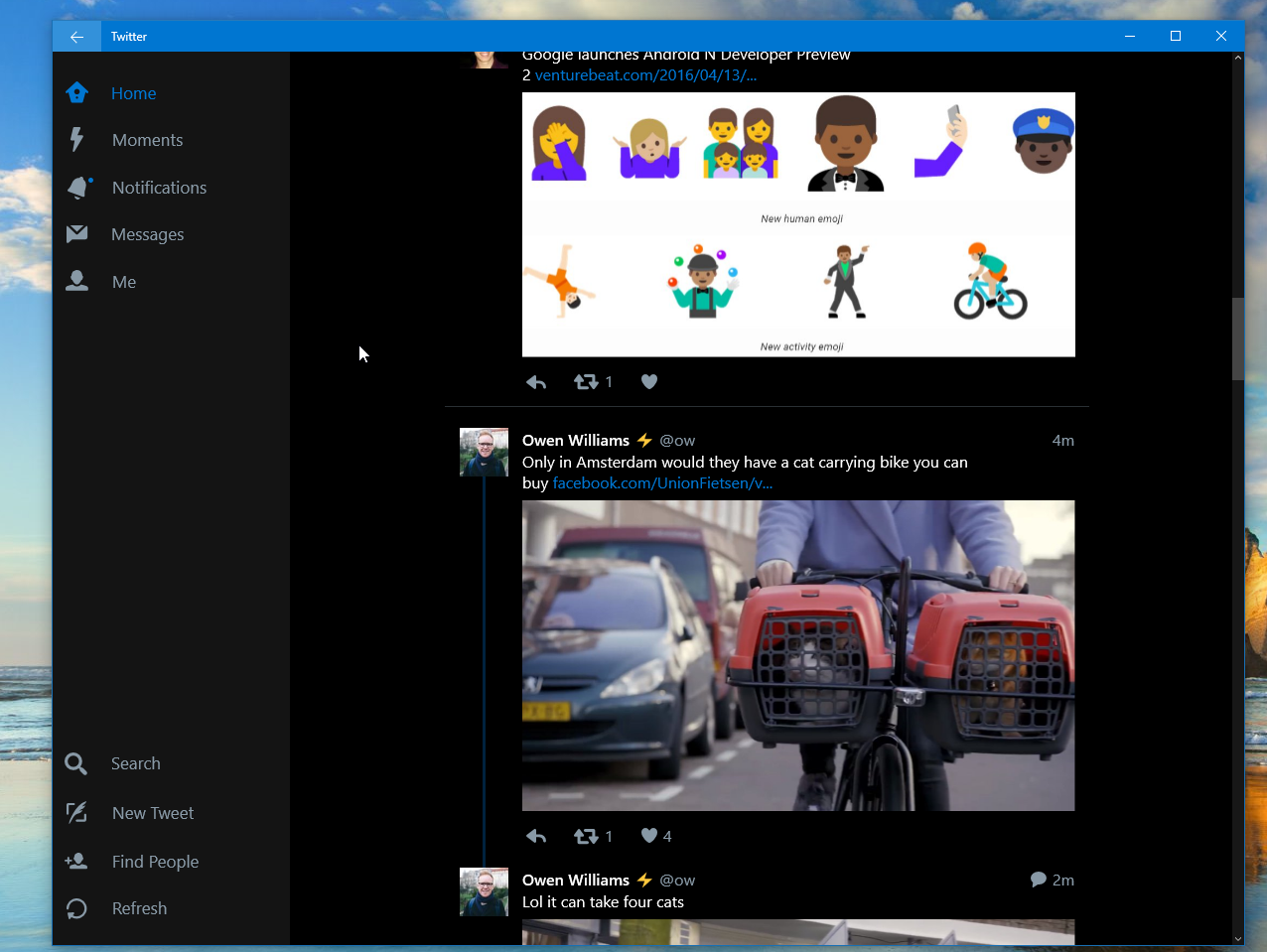Open the facebook.com/UnionFietsen link
This screenshot has height=952, width=1267.
[x=662, y=483]
